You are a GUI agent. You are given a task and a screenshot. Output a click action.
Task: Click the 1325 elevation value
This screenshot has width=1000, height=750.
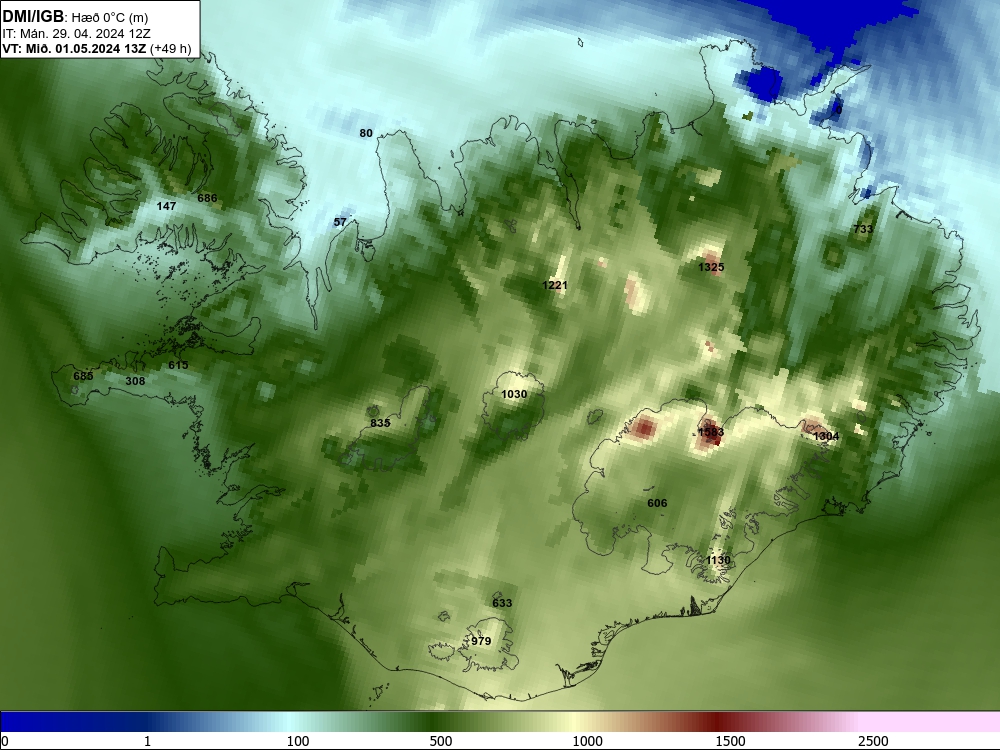(x=711, y=267)
